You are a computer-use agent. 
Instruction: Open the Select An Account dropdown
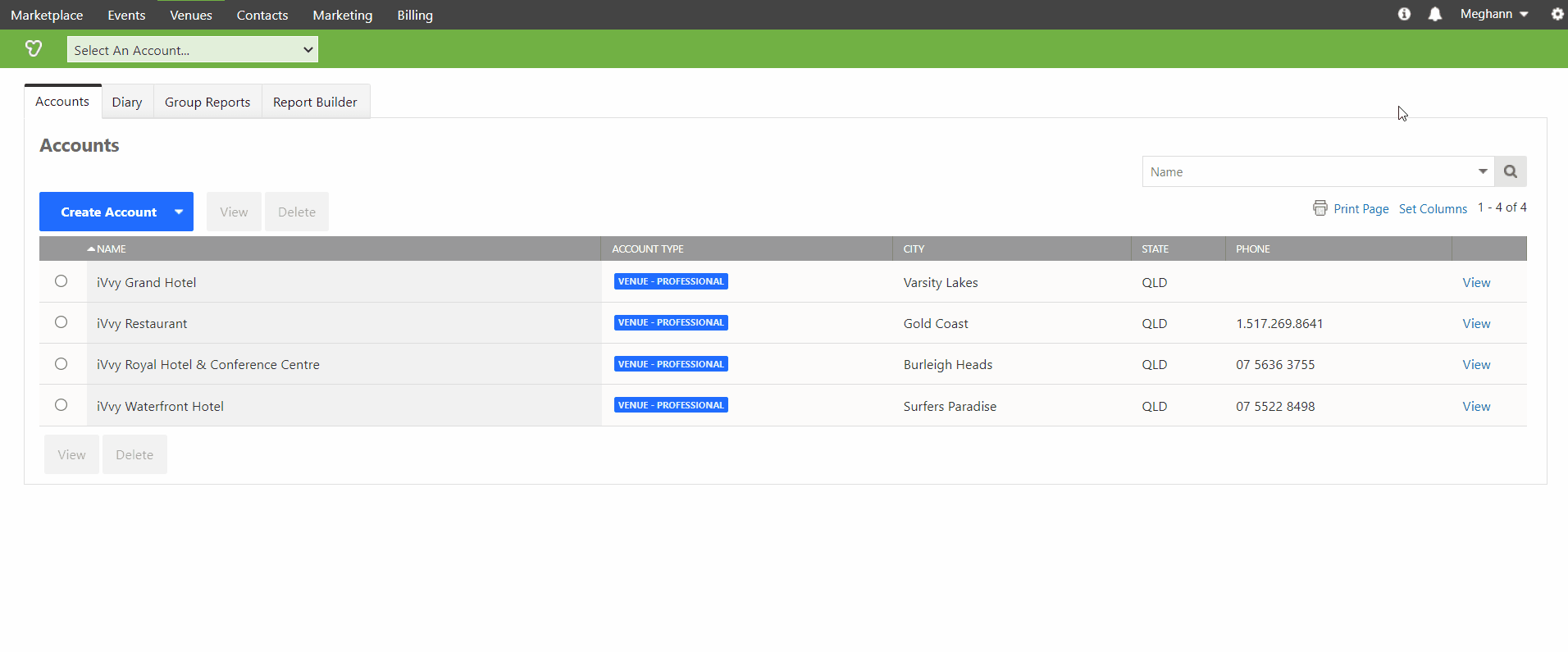coord(193,50)
